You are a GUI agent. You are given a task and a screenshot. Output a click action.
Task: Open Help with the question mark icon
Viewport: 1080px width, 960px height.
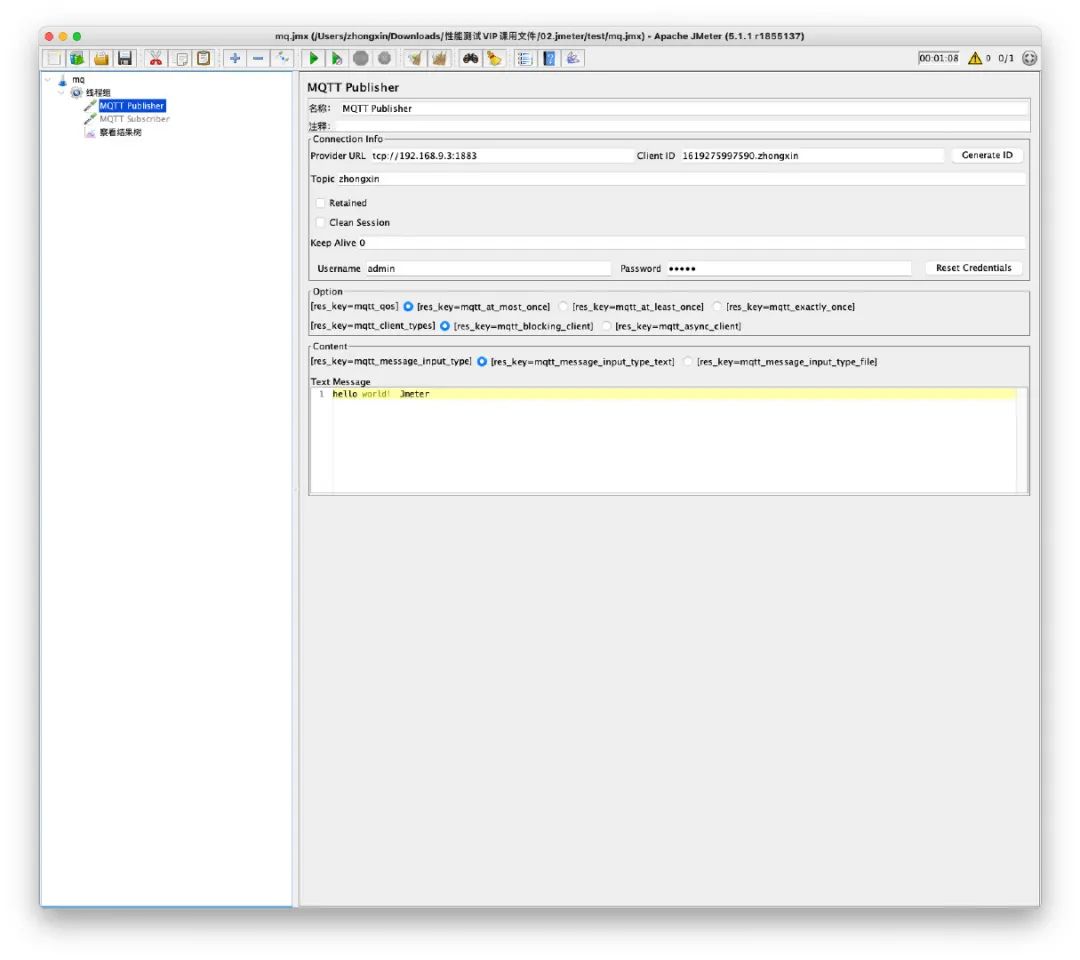coord(549,59)
